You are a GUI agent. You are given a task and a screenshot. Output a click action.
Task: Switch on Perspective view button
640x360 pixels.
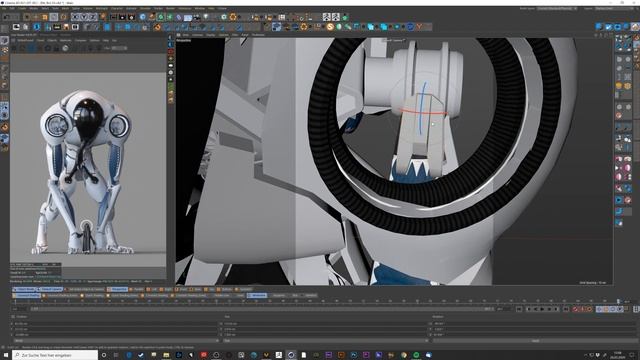[x=118, y=289]
